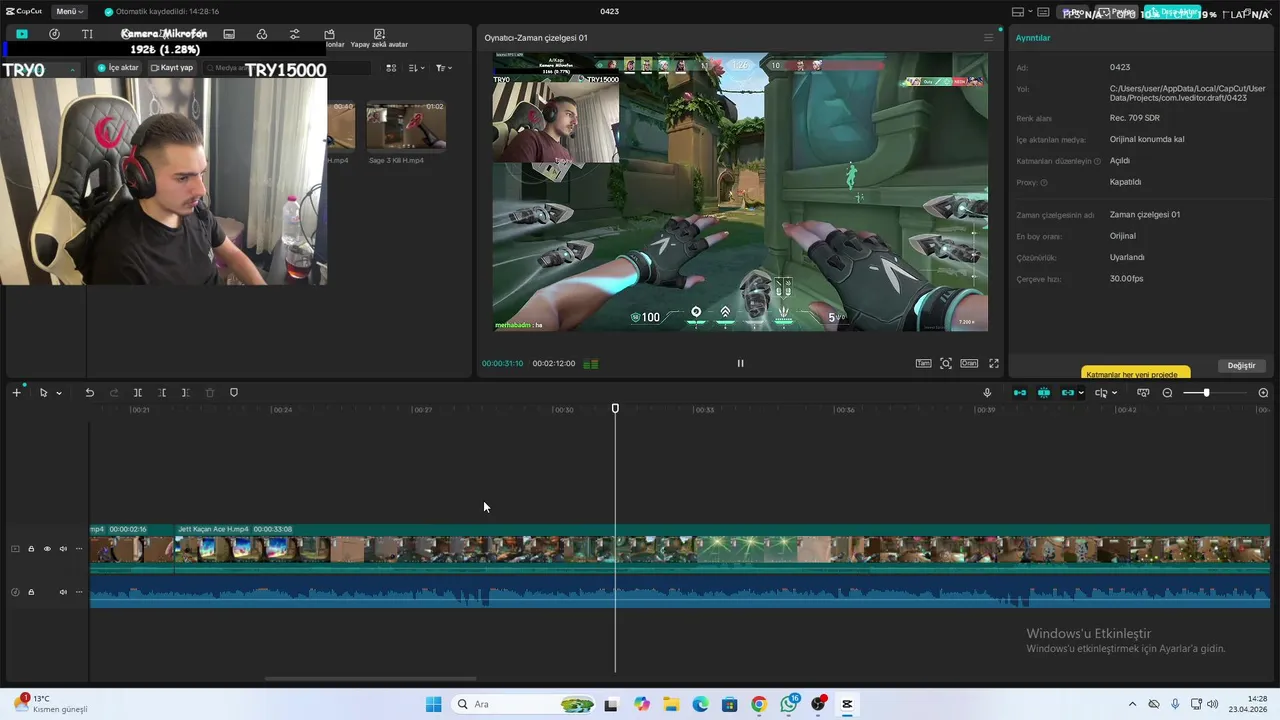Select the Sage 3 Kill H.mp4 thumbnail
1280x720 pixels.
(x=406, y=125)
